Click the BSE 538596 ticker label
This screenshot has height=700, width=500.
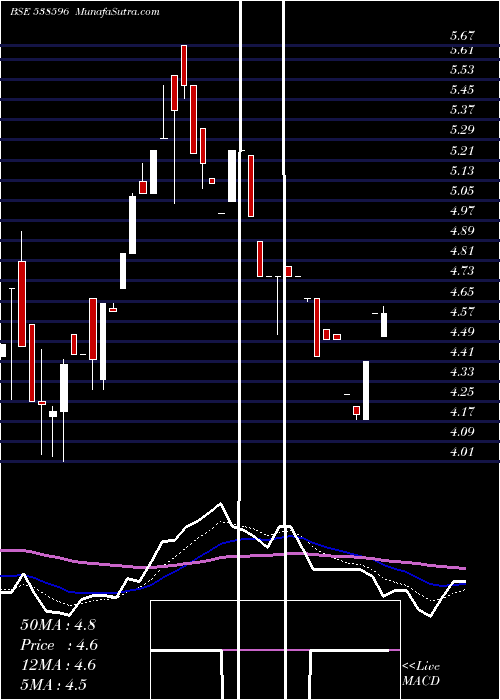[x=39, y=12]
